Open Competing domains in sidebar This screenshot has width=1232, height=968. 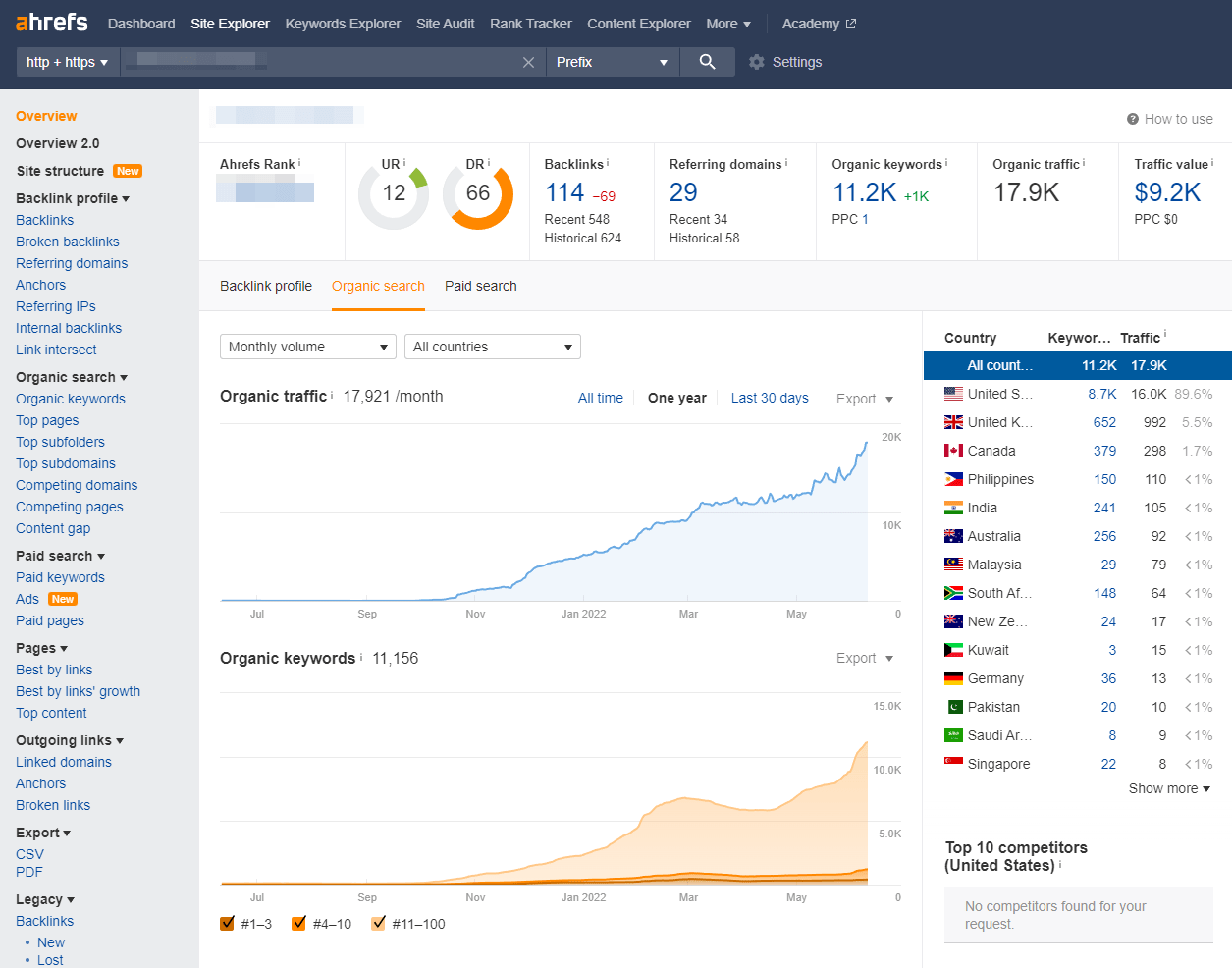tap(77, 485)
